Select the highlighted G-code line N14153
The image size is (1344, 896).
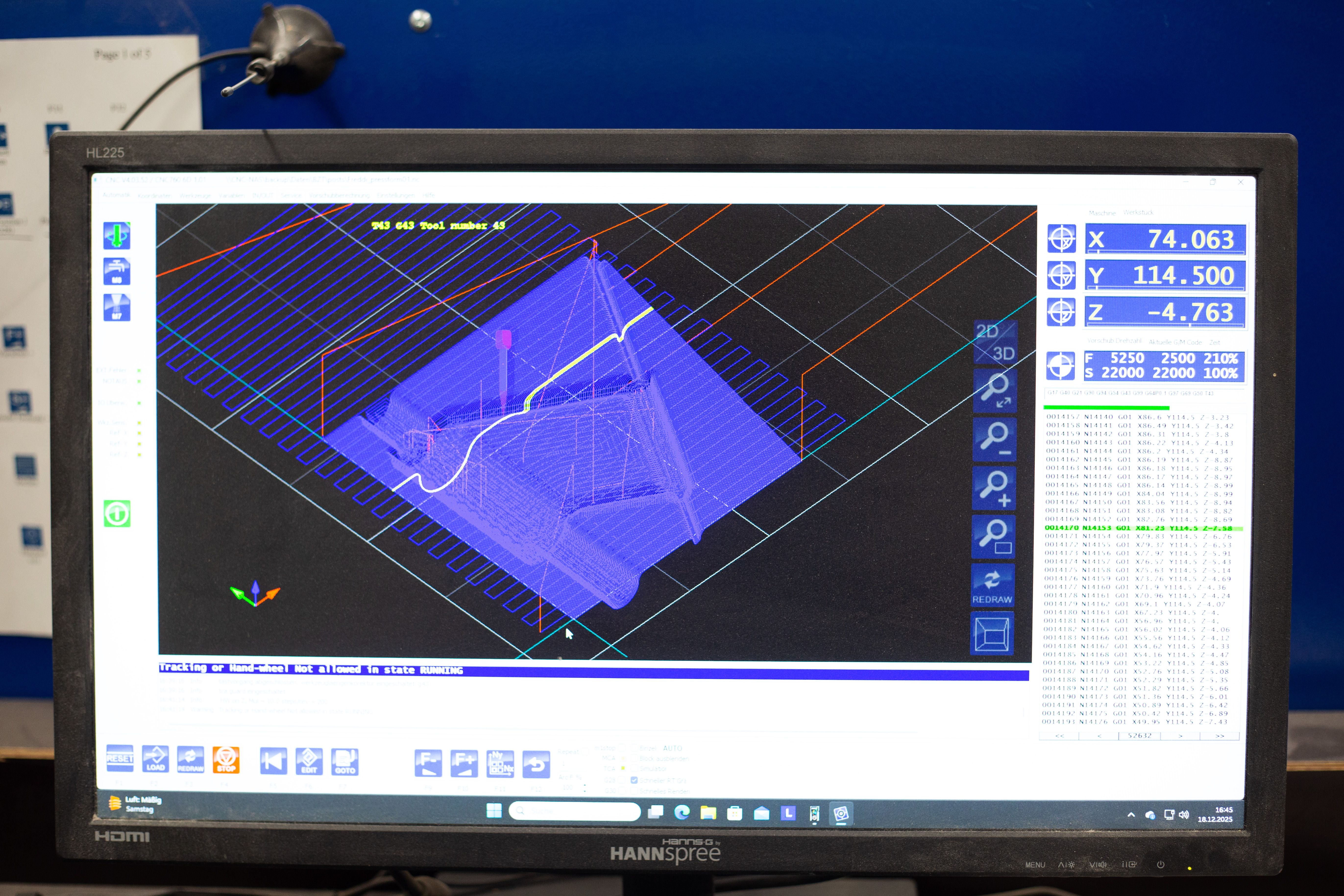pyautogui.click(x=1143, y=528)
